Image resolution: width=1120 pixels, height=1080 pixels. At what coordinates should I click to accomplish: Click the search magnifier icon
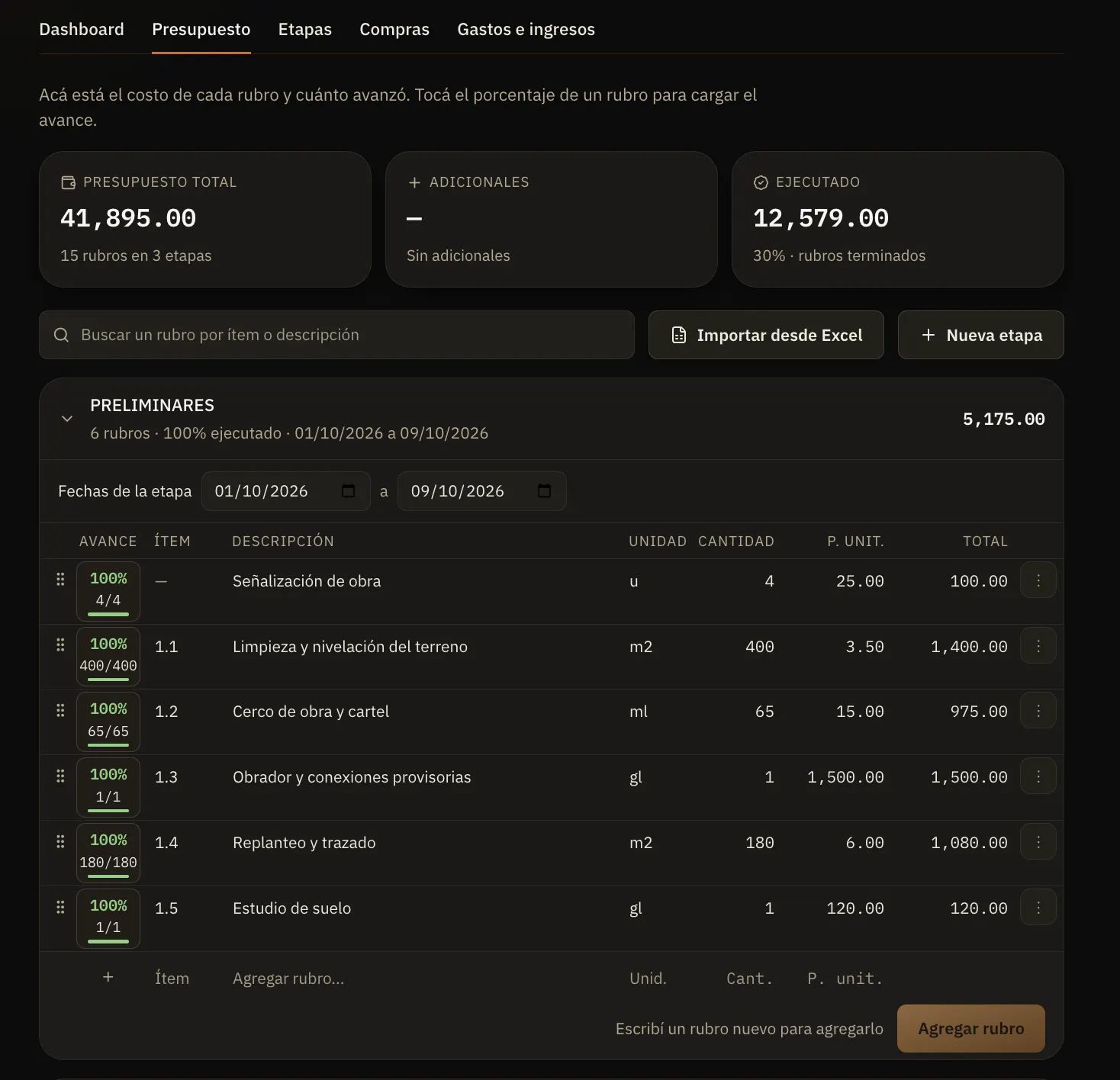click(62, 335)
